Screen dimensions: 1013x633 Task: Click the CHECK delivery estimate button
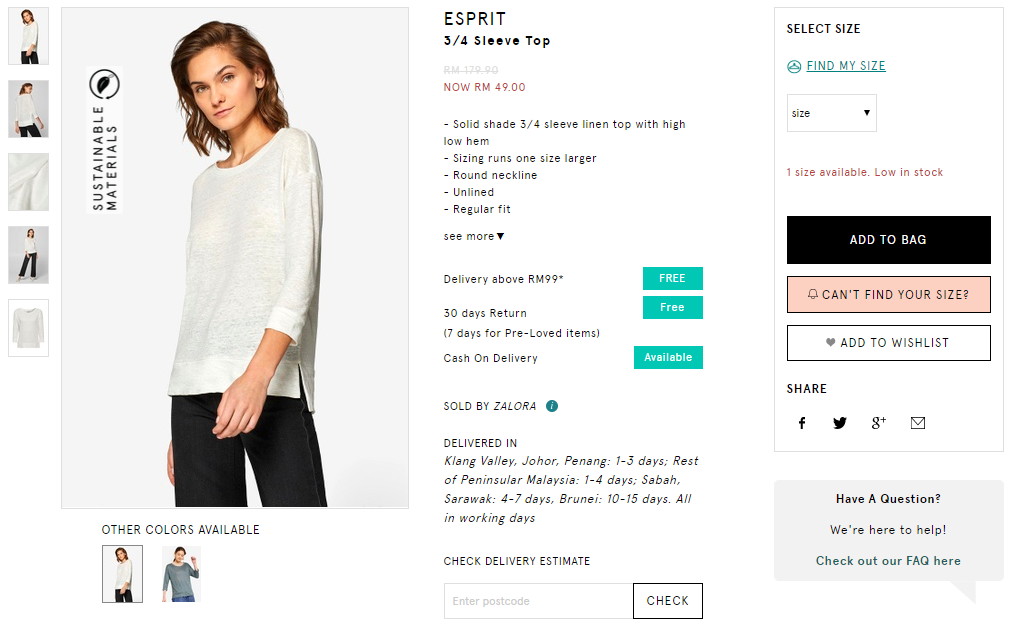(x=667, y=601)
